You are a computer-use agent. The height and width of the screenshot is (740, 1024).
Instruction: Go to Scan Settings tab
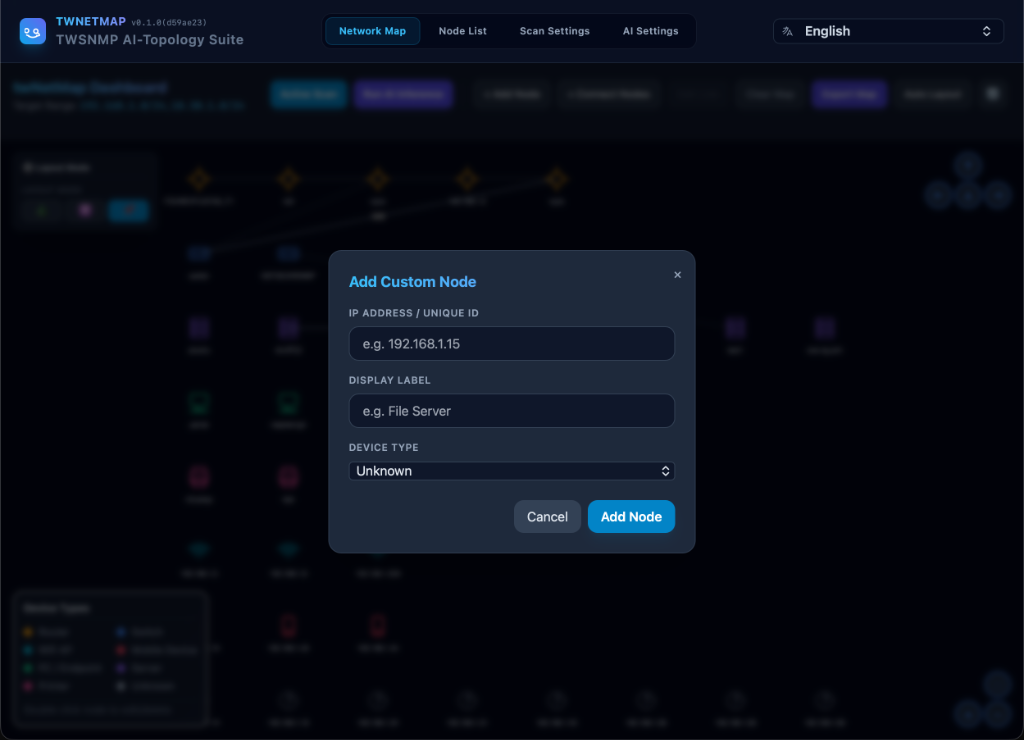tap(554, 31)
